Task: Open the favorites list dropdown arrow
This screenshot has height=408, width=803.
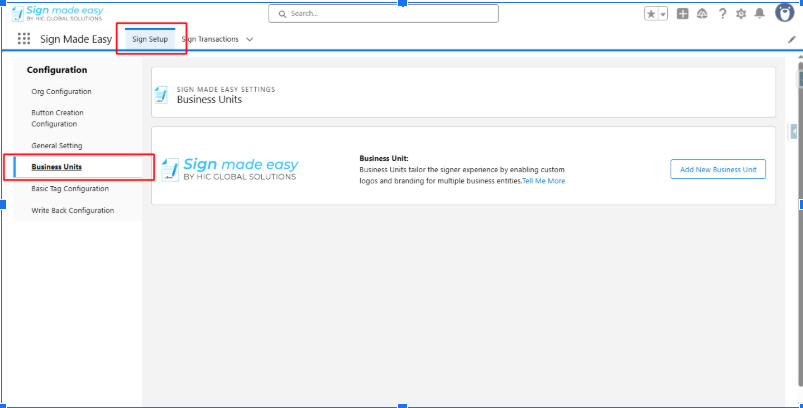Action: coord(663,14)
